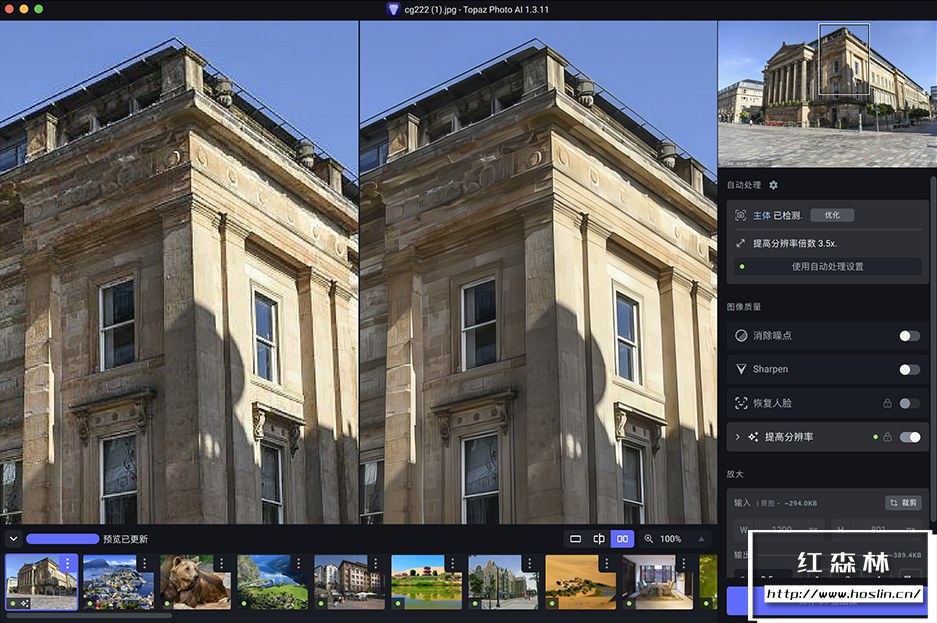Click the 图像质量 section label

coord(744,306)
